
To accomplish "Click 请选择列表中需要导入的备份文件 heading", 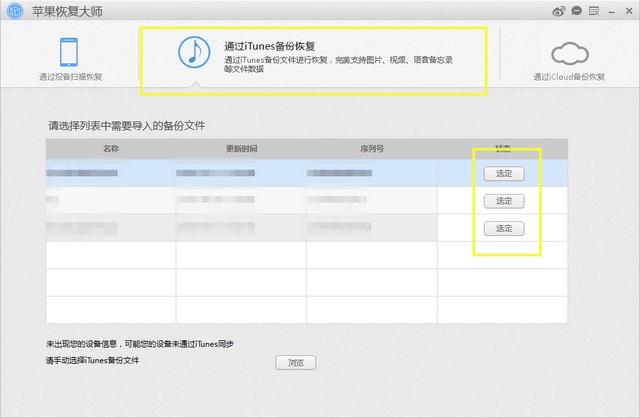I will point(127,126).
